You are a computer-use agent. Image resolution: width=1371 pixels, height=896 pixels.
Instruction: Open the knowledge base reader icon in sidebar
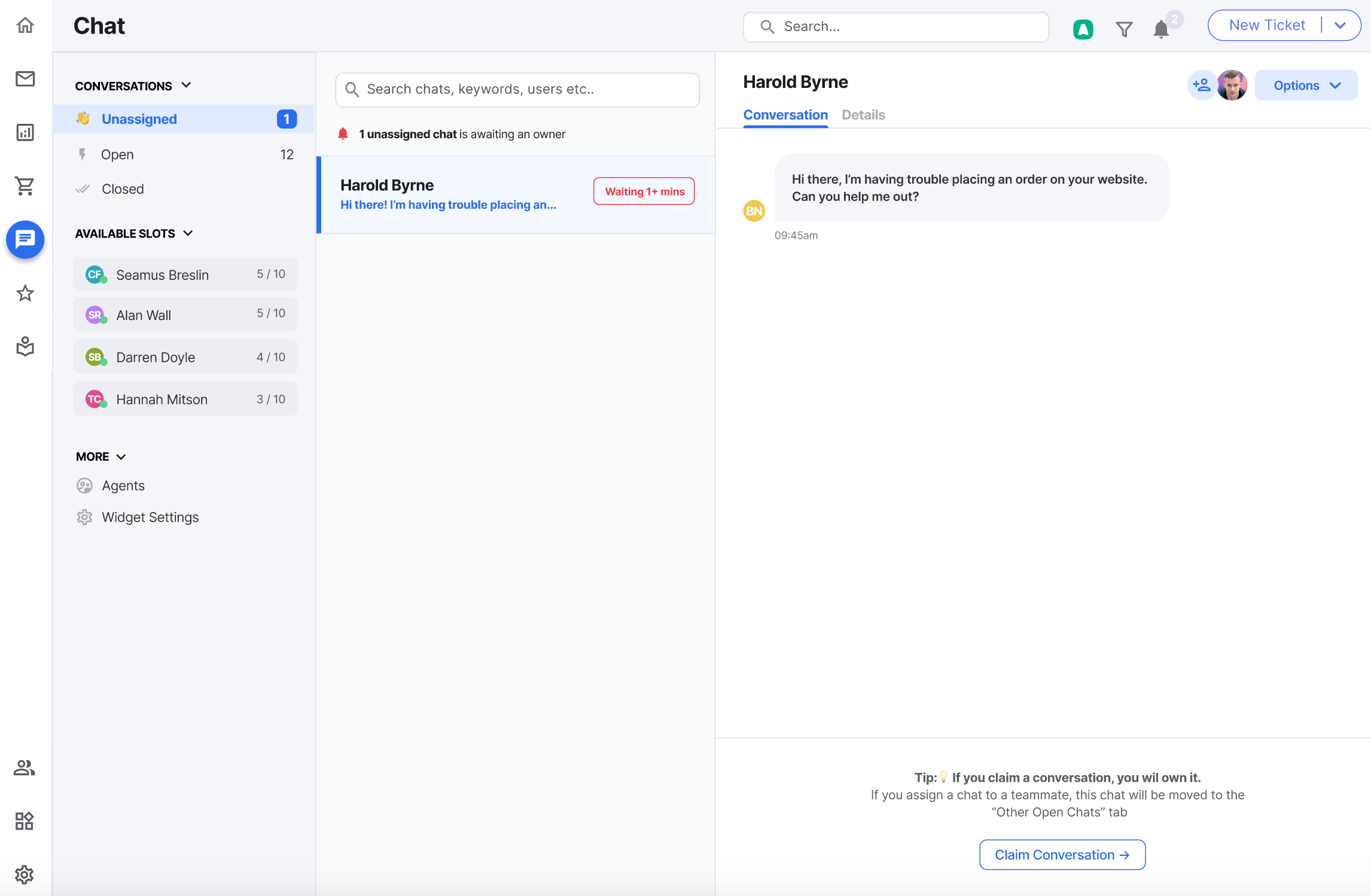coord(25,346)
